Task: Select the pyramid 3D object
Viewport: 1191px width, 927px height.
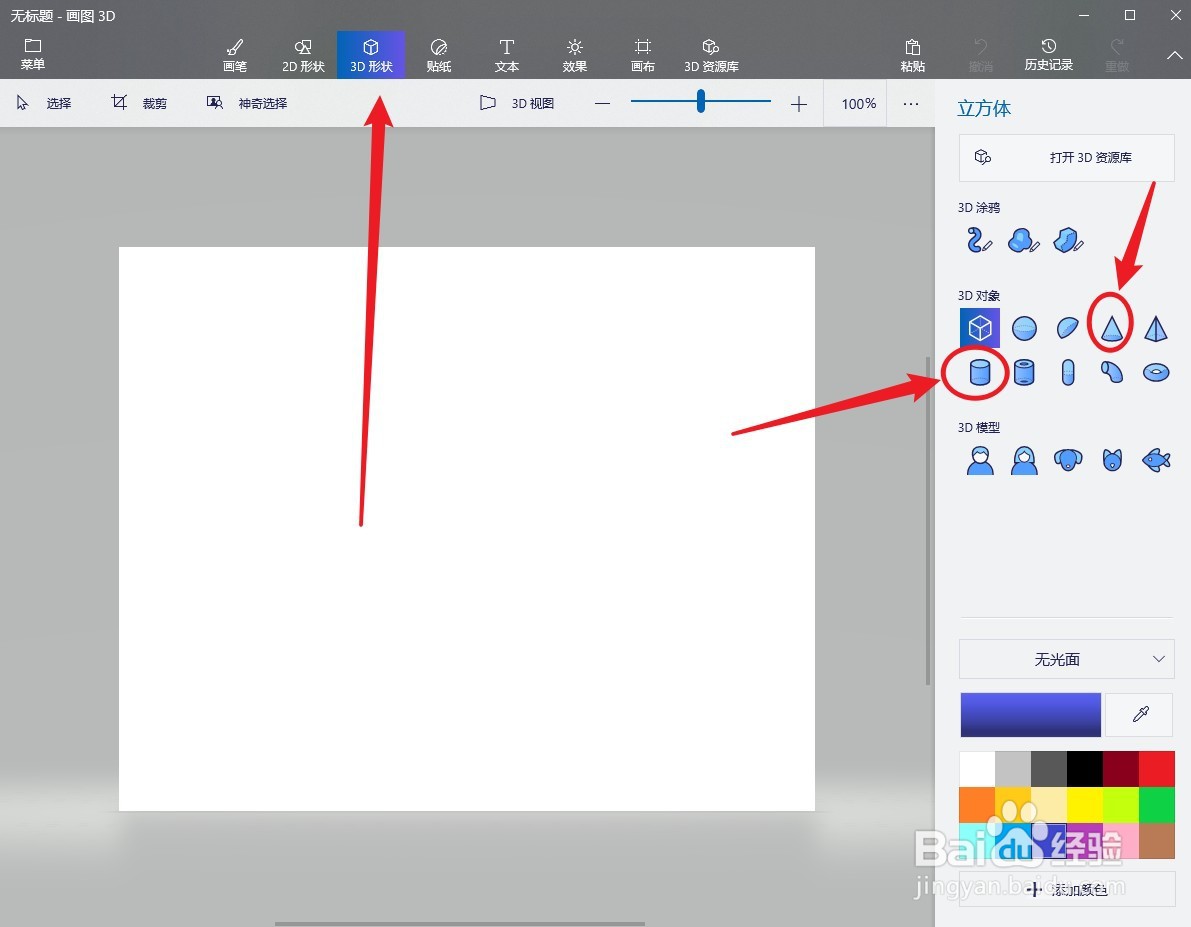Action: click(1156, 328)
